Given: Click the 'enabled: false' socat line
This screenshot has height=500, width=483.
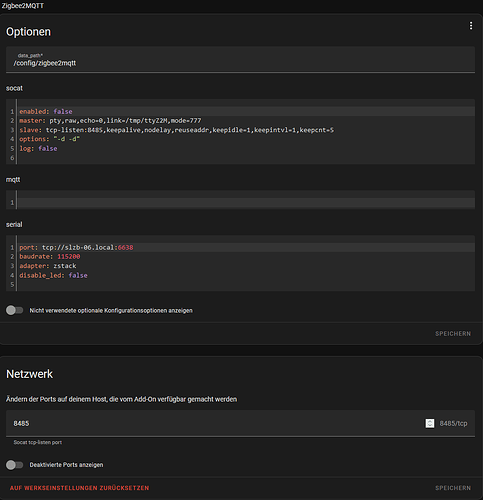Looking at the screenshot, I should pyautogui.click(x=46, y=111).
